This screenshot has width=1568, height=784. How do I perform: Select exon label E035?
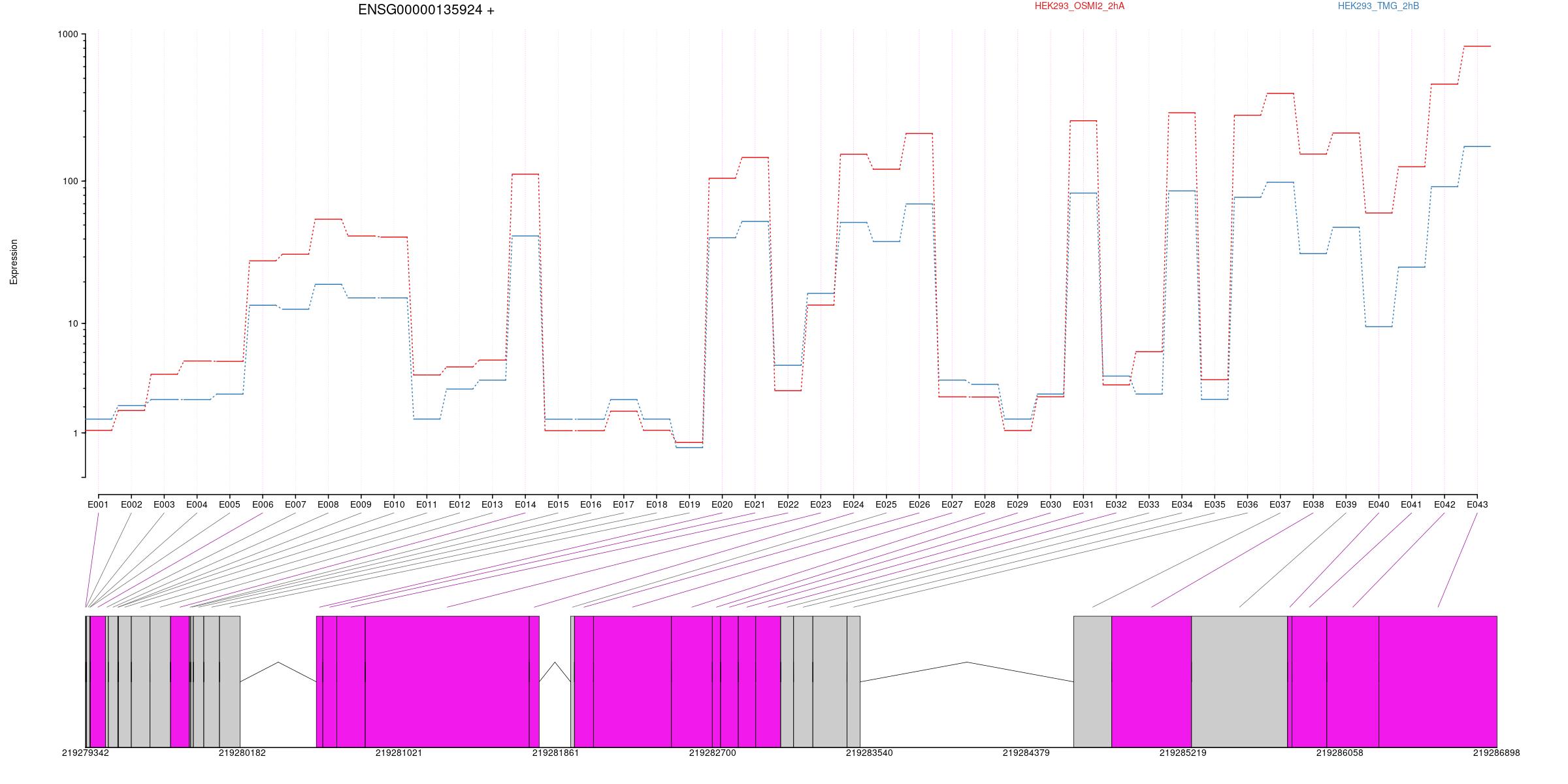coord(1215,504)
